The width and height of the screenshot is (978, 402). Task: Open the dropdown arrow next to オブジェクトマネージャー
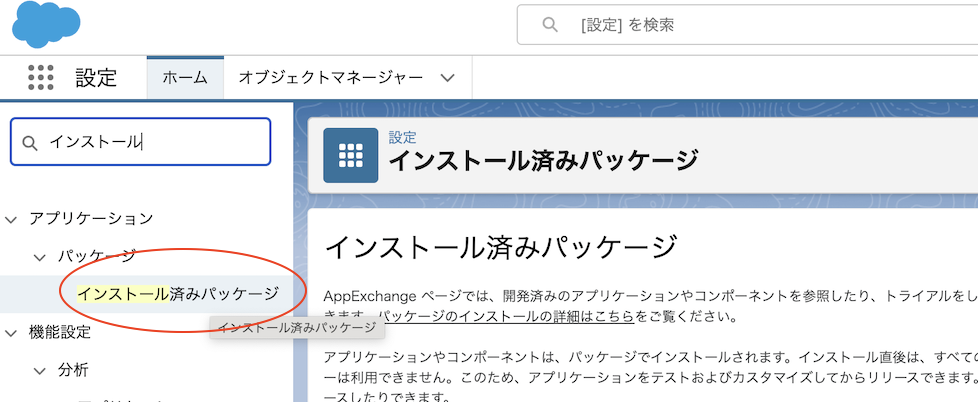447,78
